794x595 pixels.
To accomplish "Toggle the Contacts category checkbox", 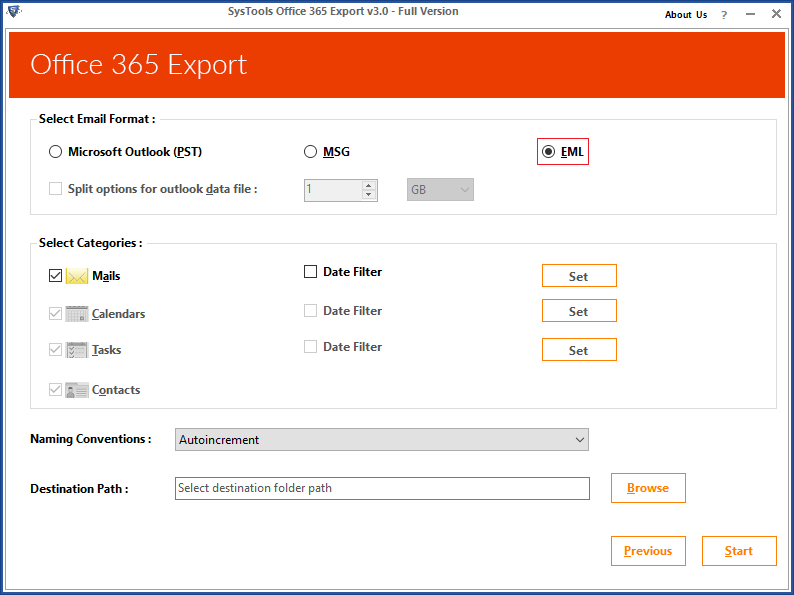I will point(55,390).
